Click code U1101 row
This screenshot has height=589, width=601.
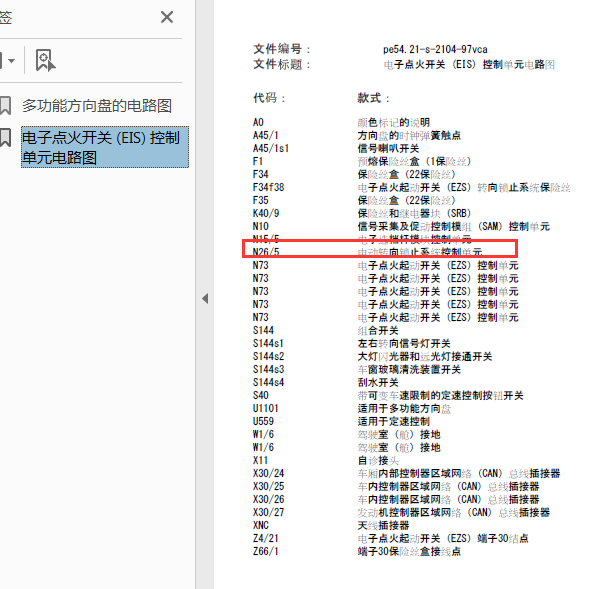click(352, 409)
